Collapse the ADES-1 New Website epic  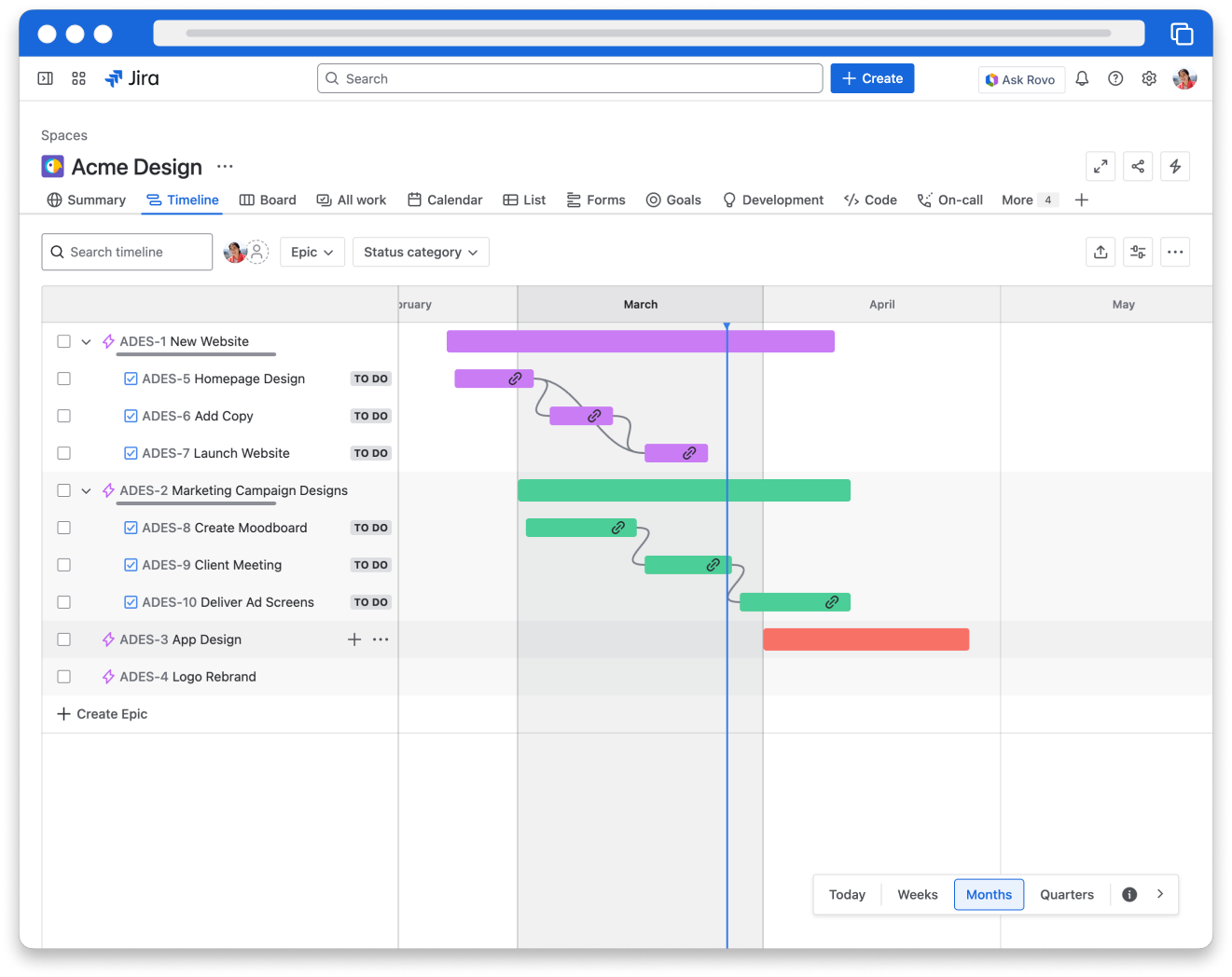pyautogui.click(x=86, y=342)
